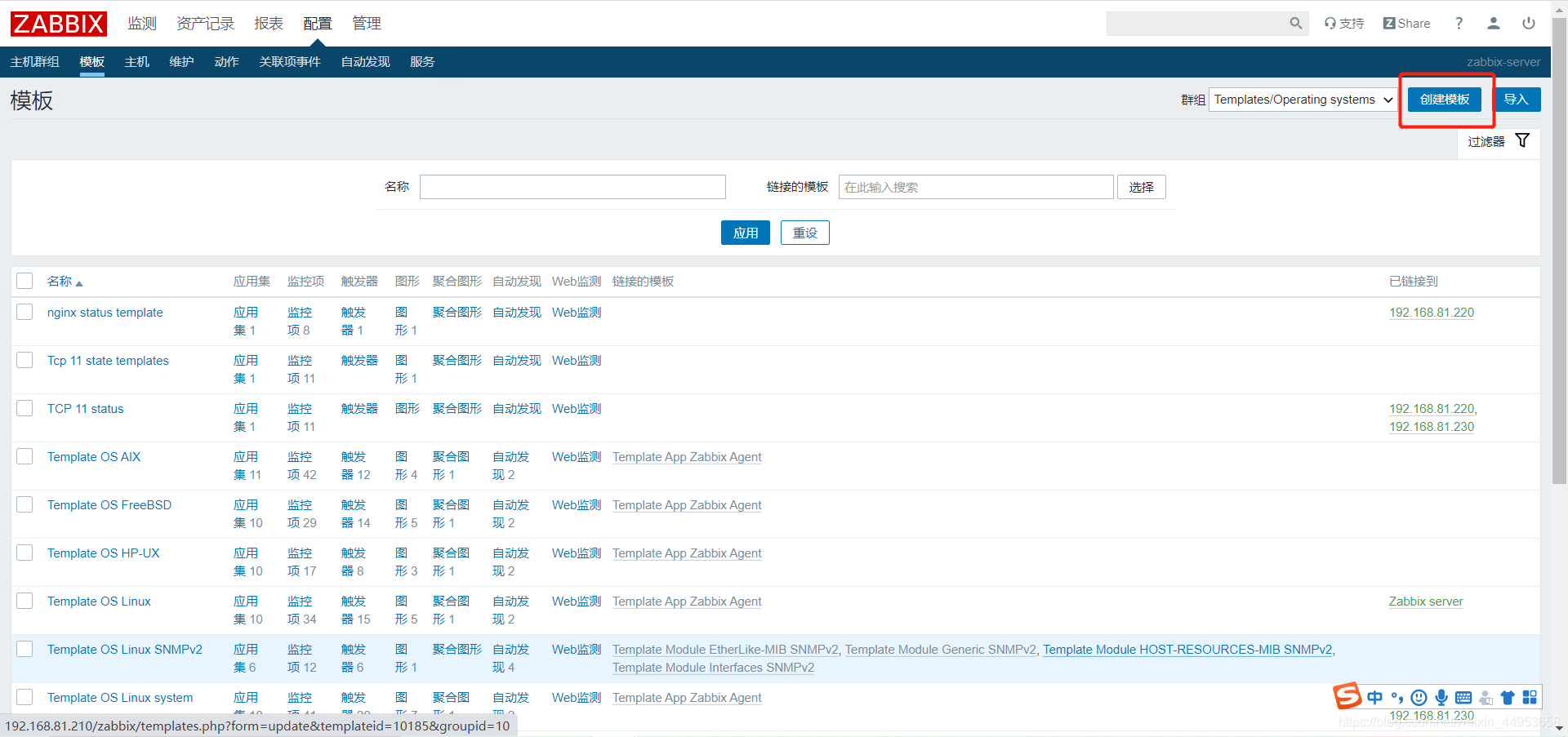Click the 导入 import button

click(1517, 100)
